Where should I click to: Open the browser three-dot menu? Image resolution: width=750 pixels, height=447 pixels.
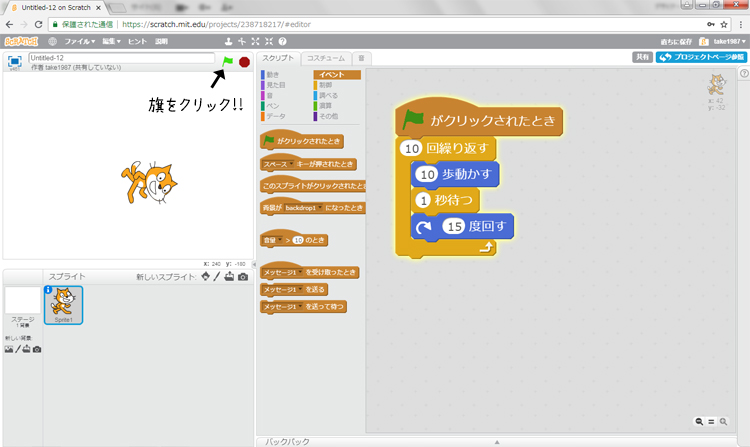[741, 24]
